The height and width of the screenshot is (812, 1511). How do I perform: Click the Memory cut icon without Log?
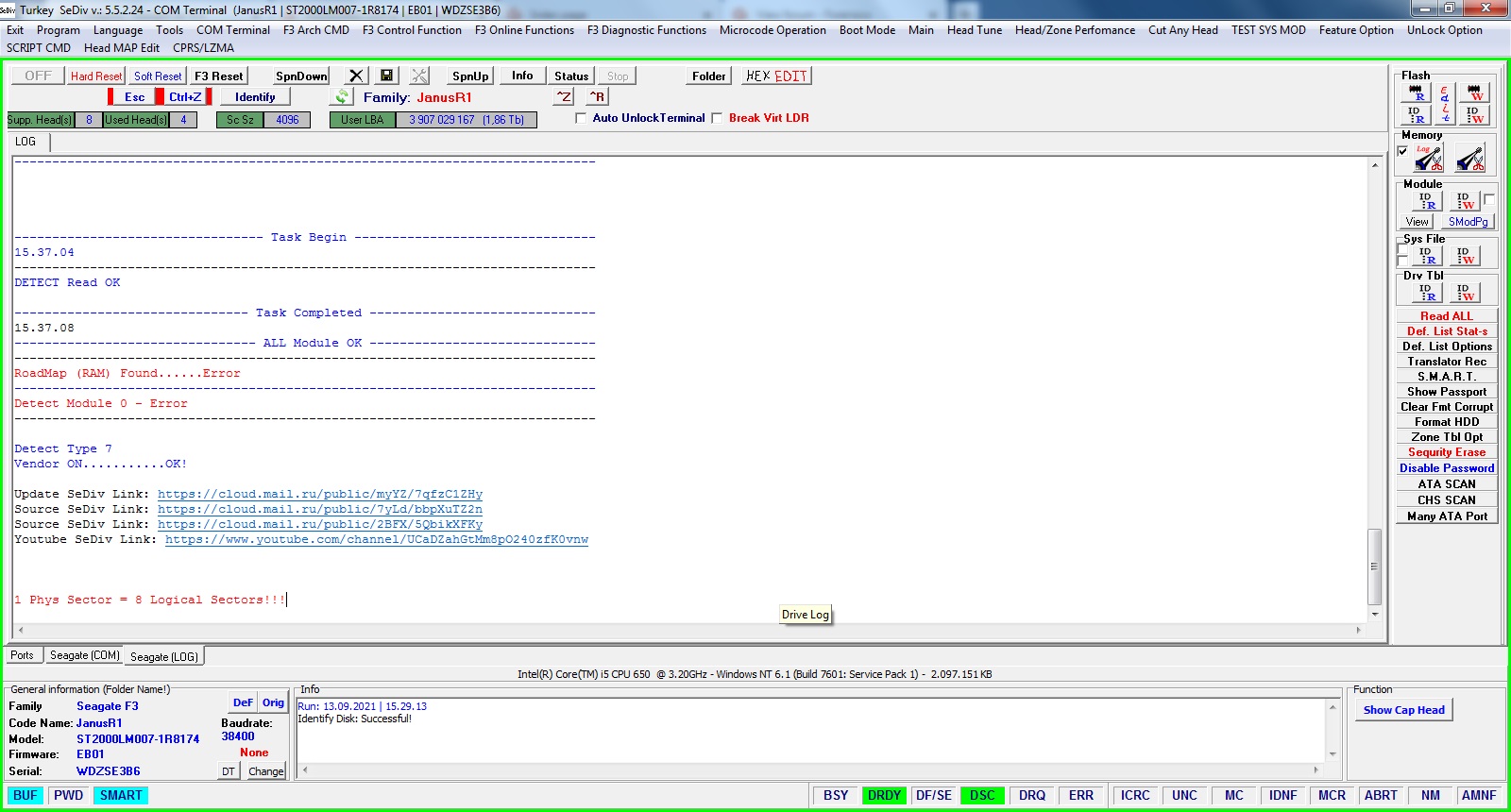click(x=1469, y=158)
